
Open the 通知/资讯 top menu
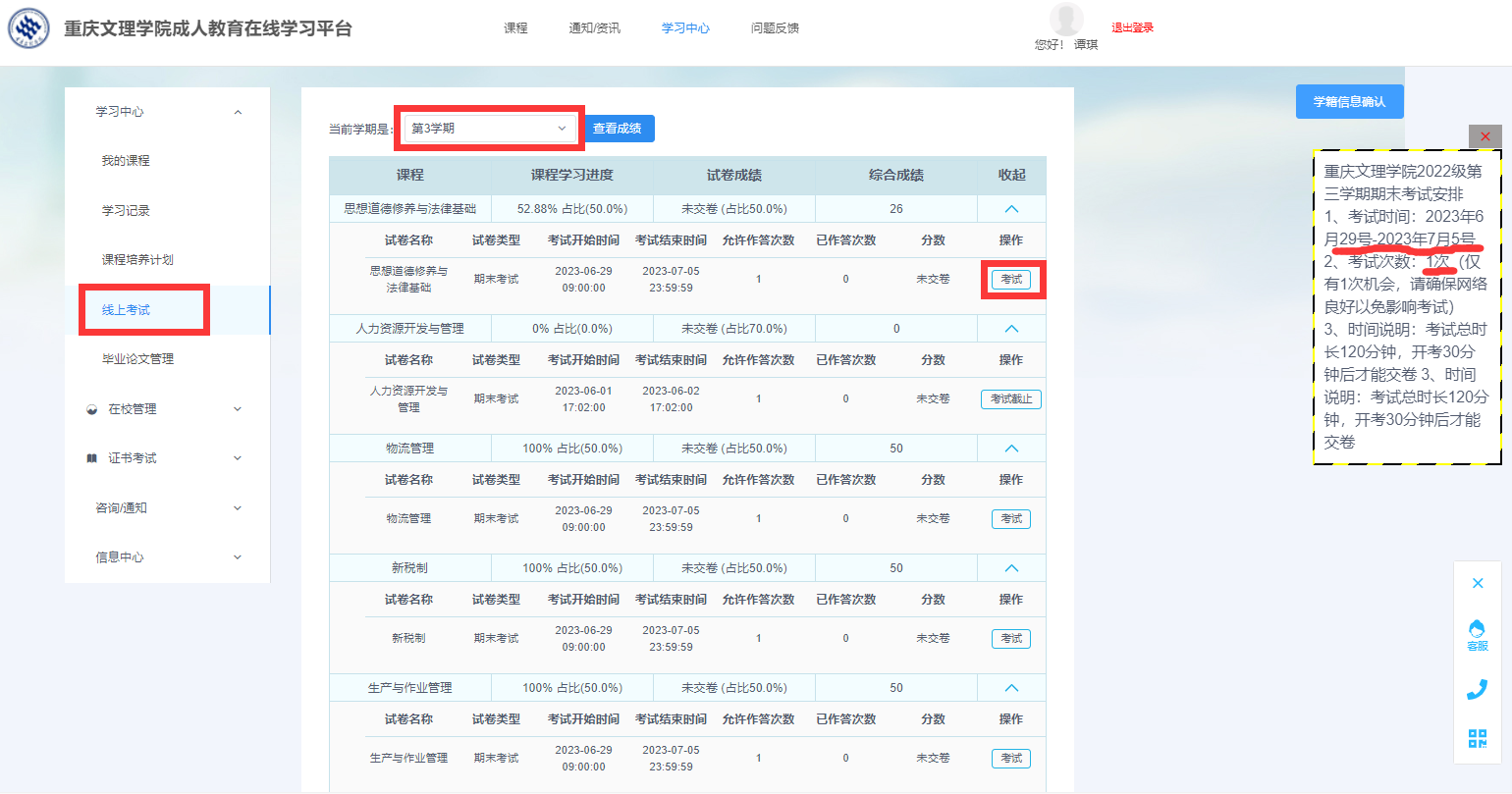[595, 28]
